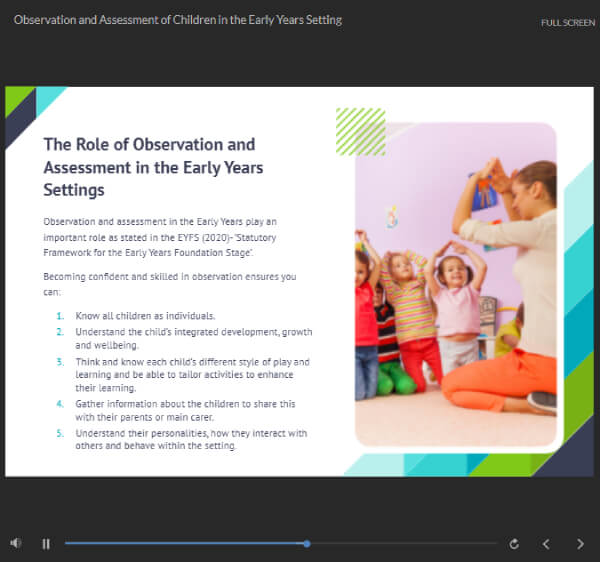
Task: Click the seek bar's blue handle
Action: (306, 543)
